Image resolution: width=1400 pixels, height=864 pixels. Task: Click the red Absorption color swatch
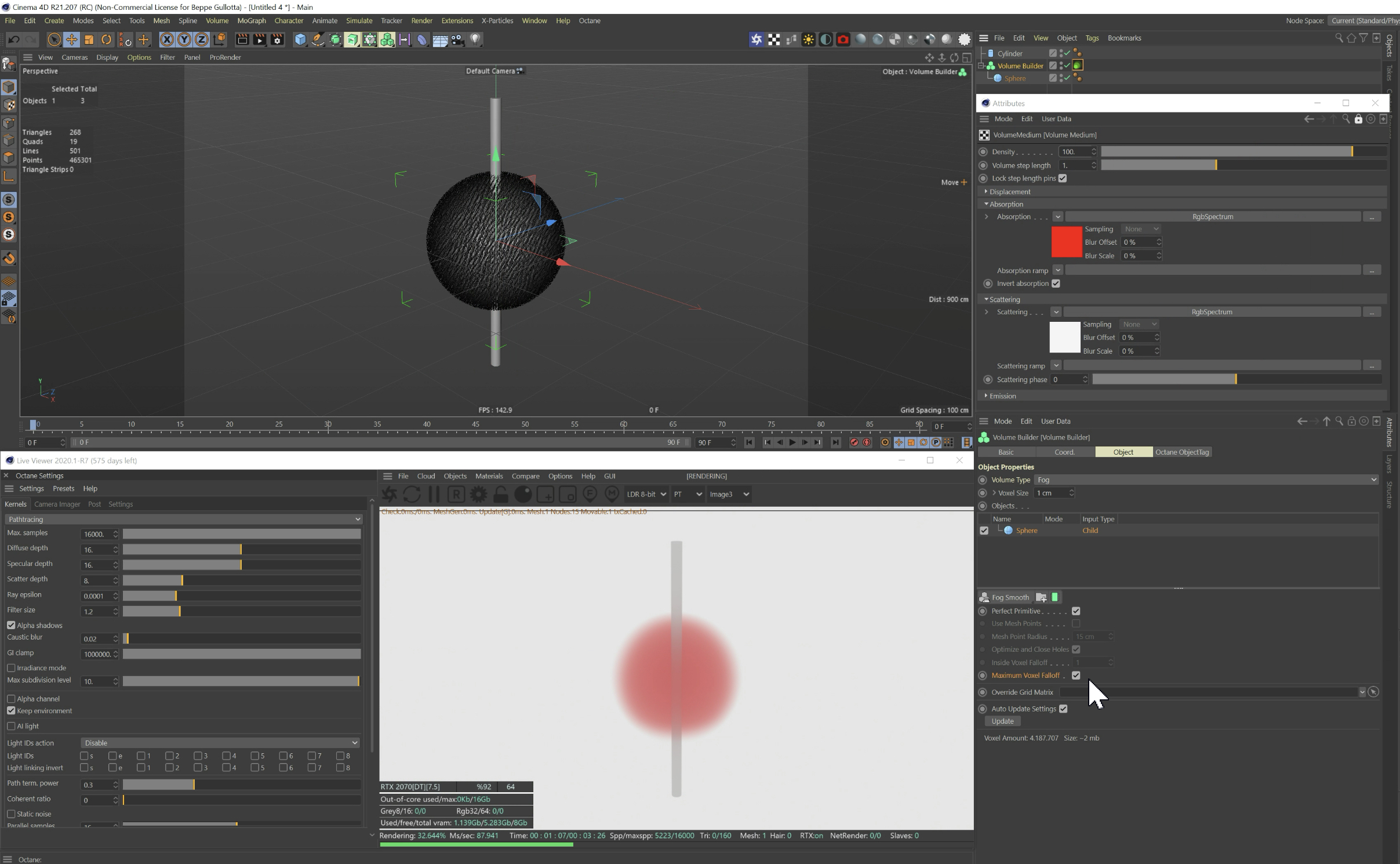(x=1066, y=242)
